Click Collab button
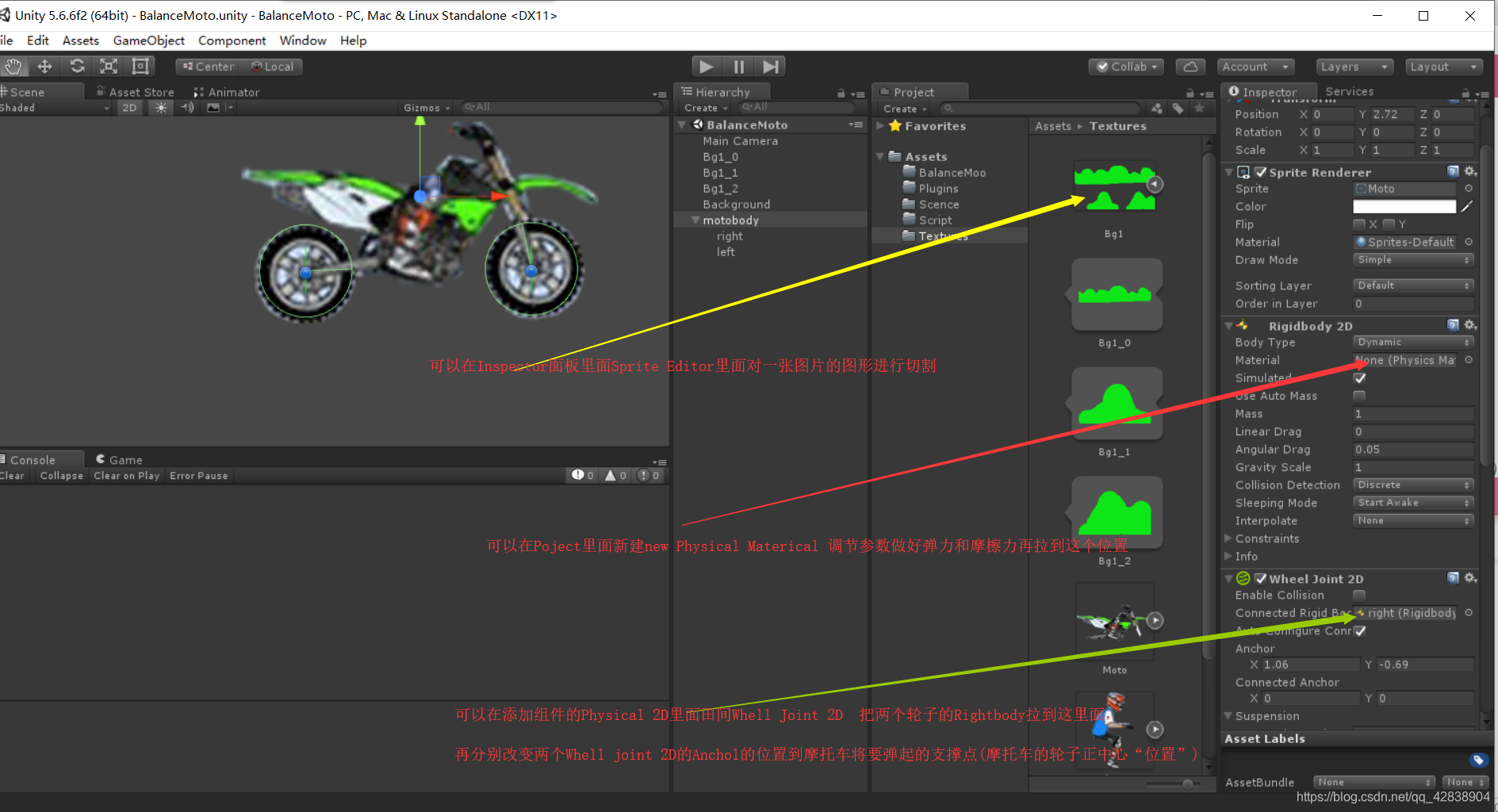 (1126, 67)
